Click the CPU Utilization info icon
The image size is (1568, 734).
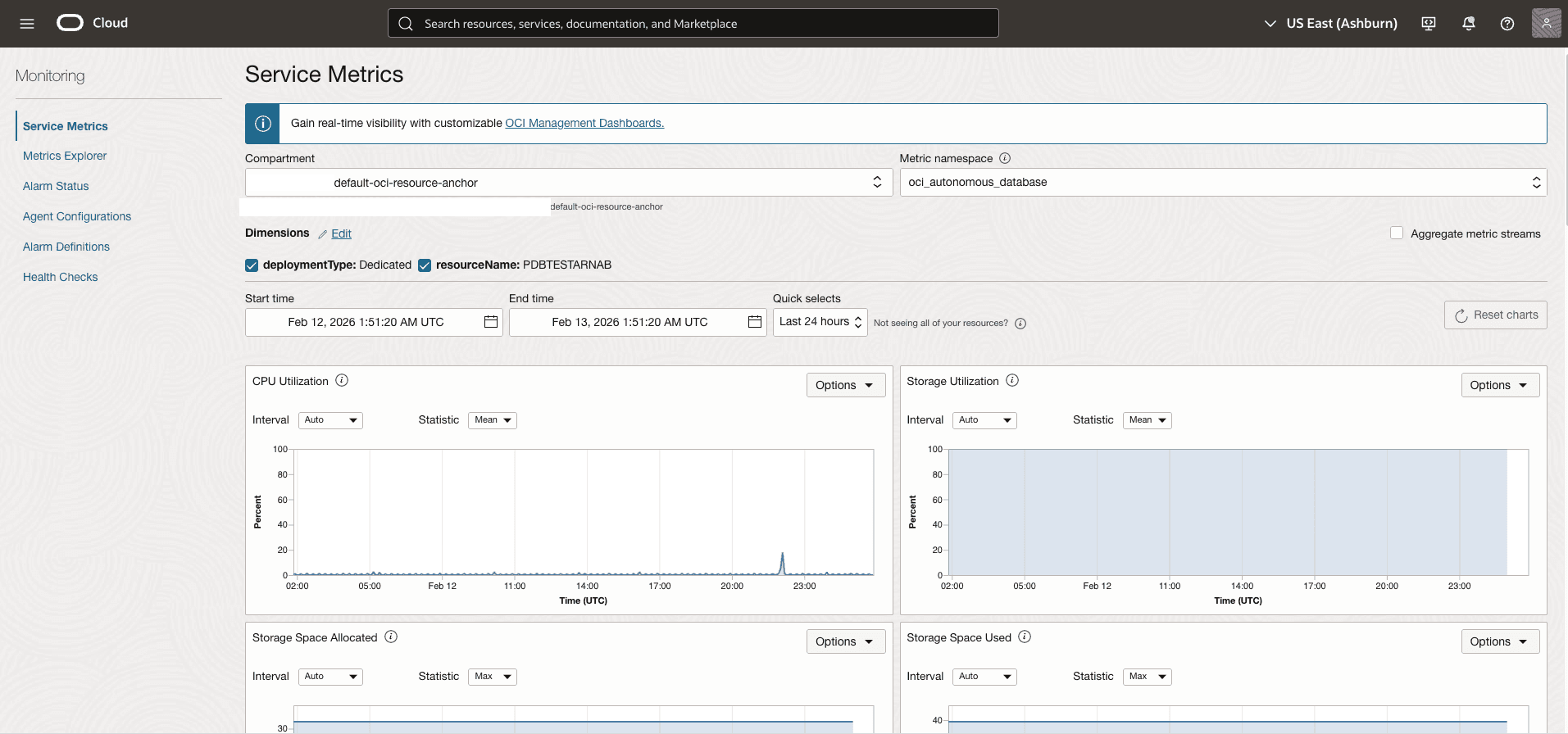click(x=343, y=380)
